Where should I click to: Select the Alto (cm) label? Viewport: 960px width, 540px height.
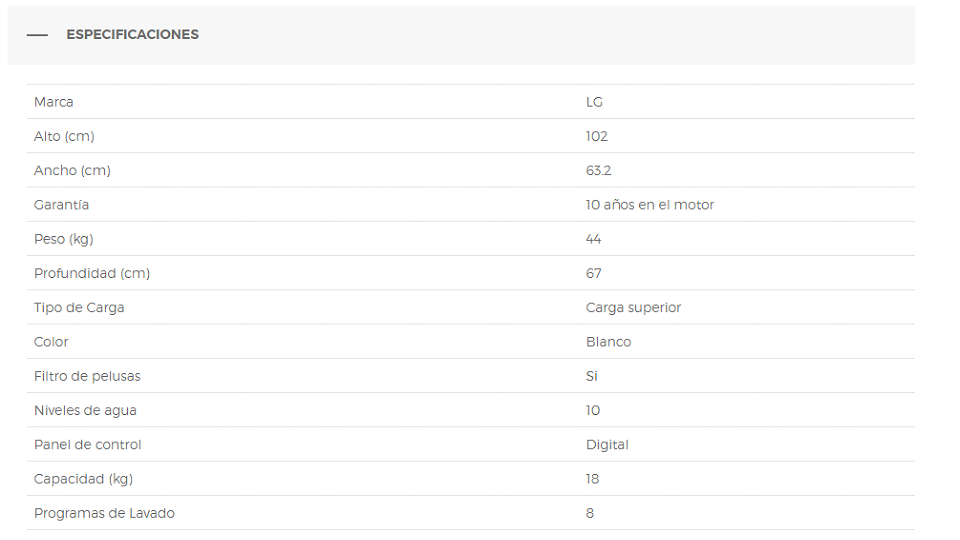point(64,137)
